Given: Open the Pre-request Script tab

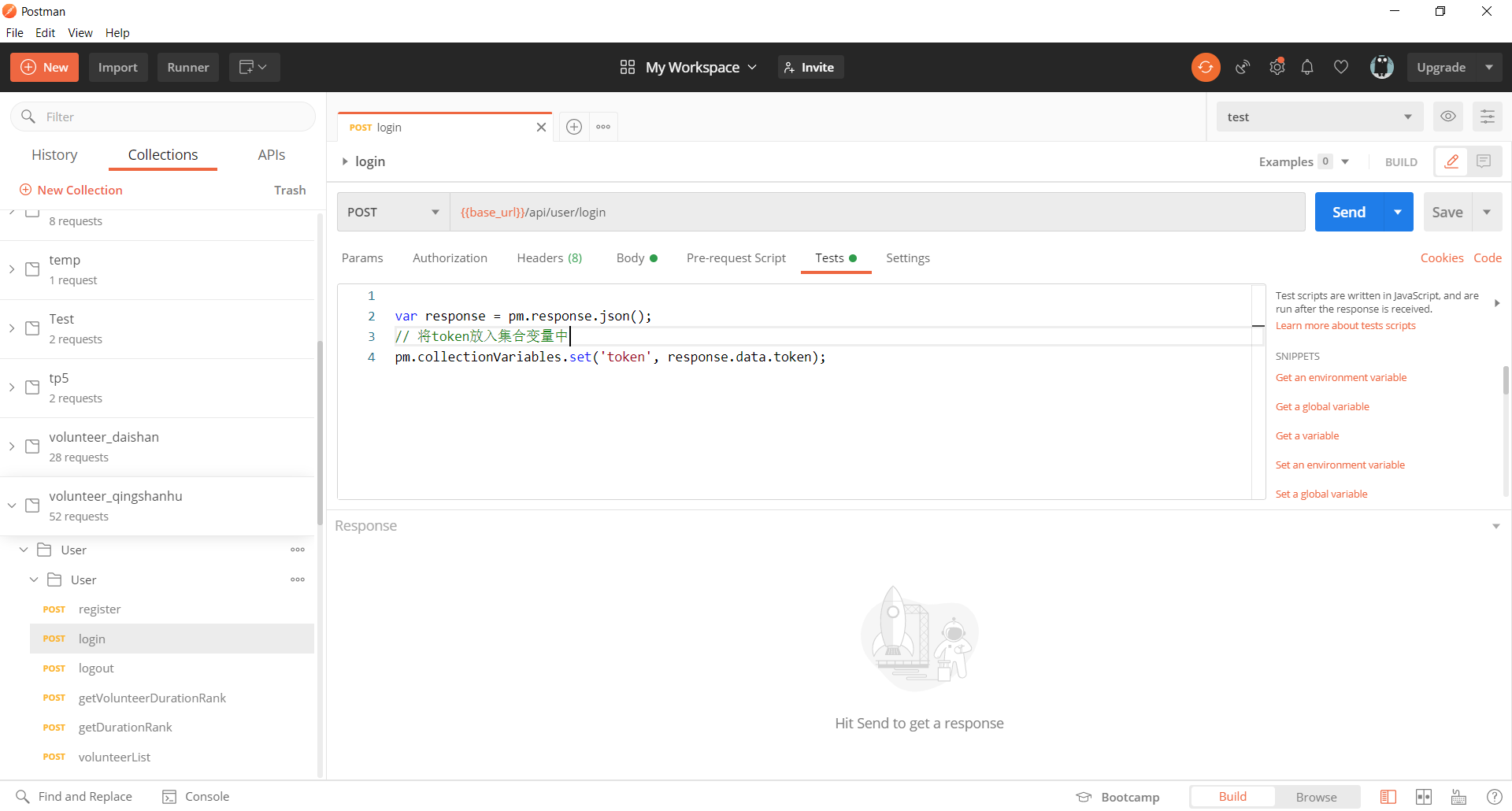Looking at the screenshot, I should (736, 258).
